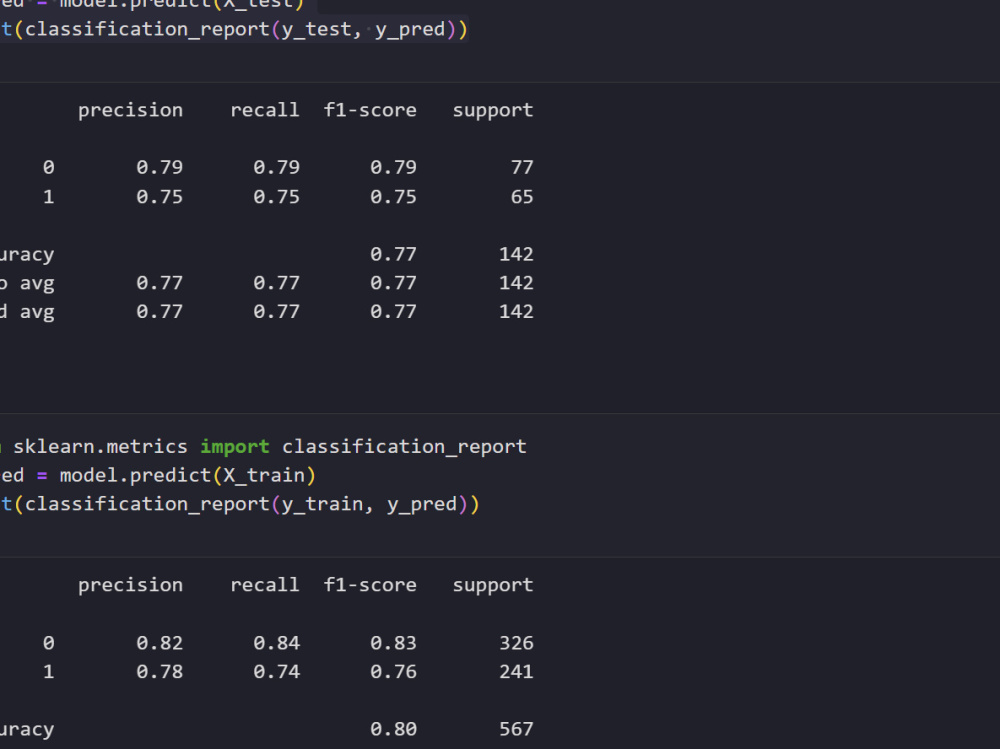This screenshot has height=749, width=1000.
Task: Click class 0 precision 0.79 in test report
Action: [x=159, y=167]
